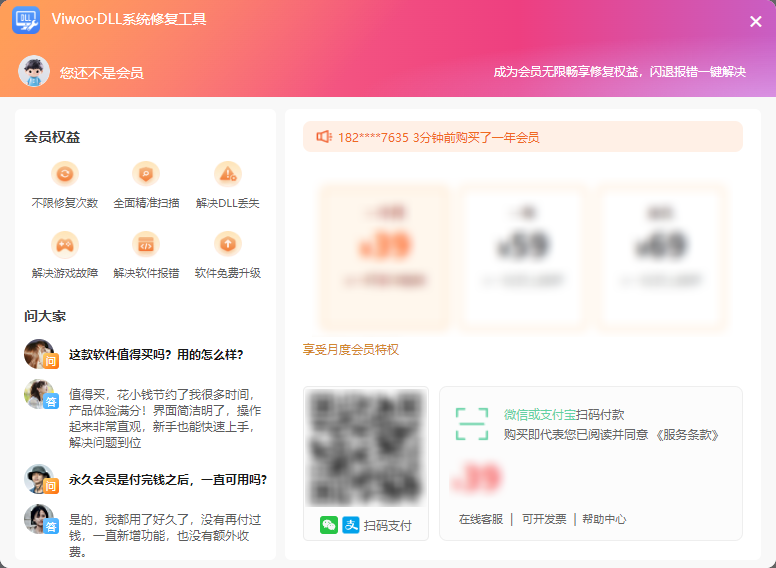
Task: Click avatar beside answer 是的，我都用了好久了
Action: click(x=40, y=520)
